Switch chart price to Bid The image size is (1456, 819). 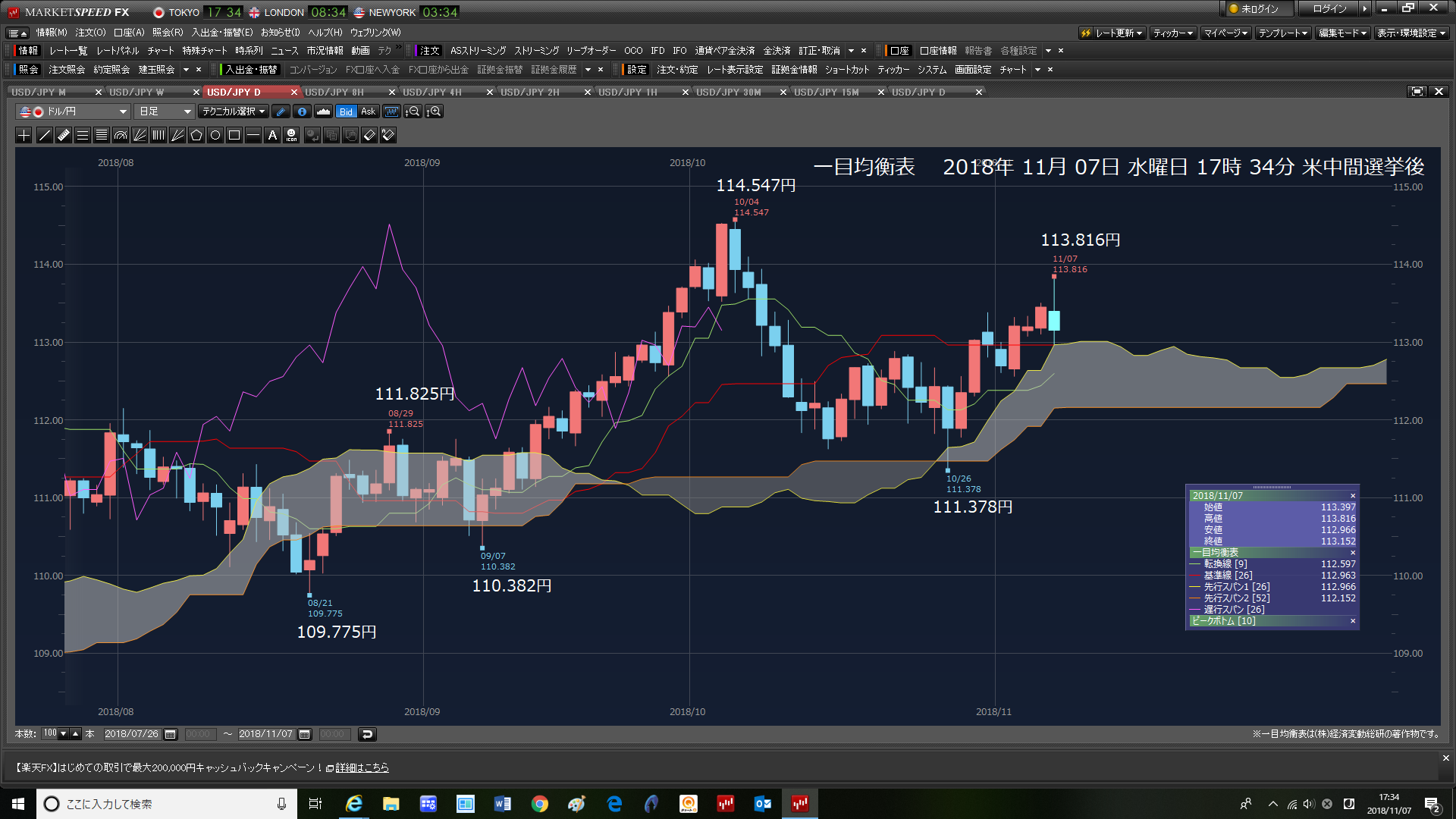click(346, 111)
